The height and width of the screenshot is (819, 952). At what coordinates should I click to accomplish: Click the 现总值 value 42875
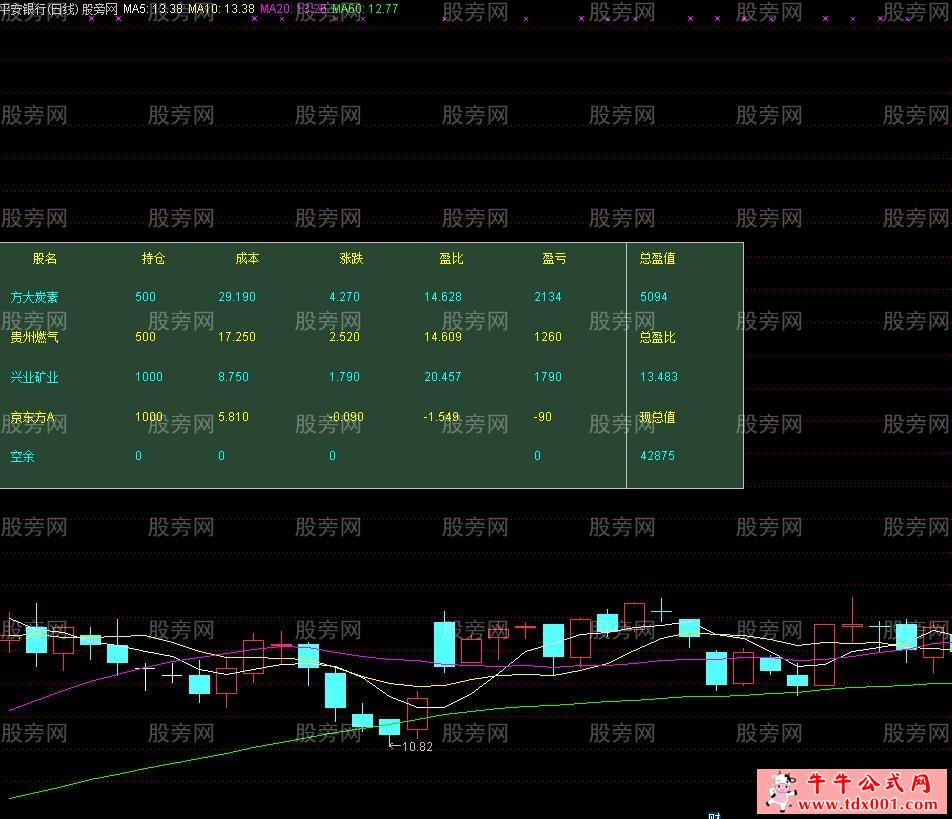[656, 456]
